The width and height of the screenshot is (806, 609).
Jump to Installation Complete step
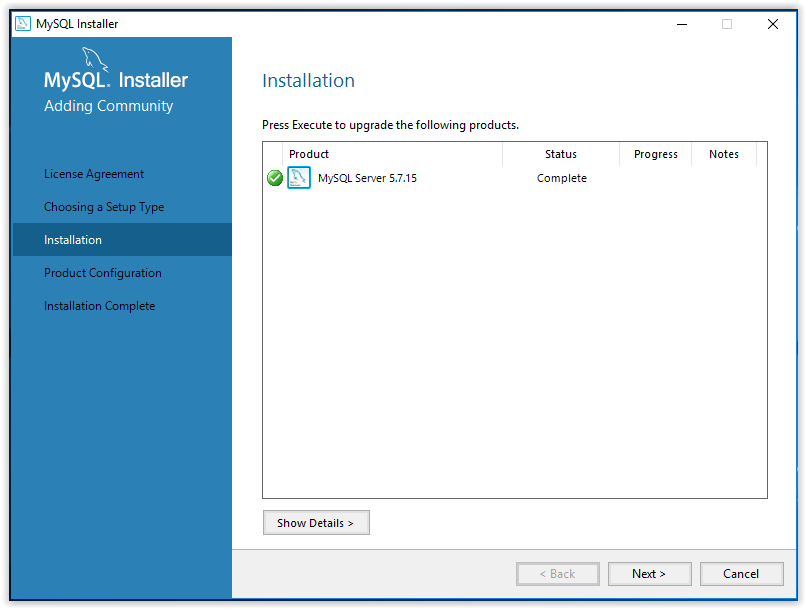pos(99,306)
